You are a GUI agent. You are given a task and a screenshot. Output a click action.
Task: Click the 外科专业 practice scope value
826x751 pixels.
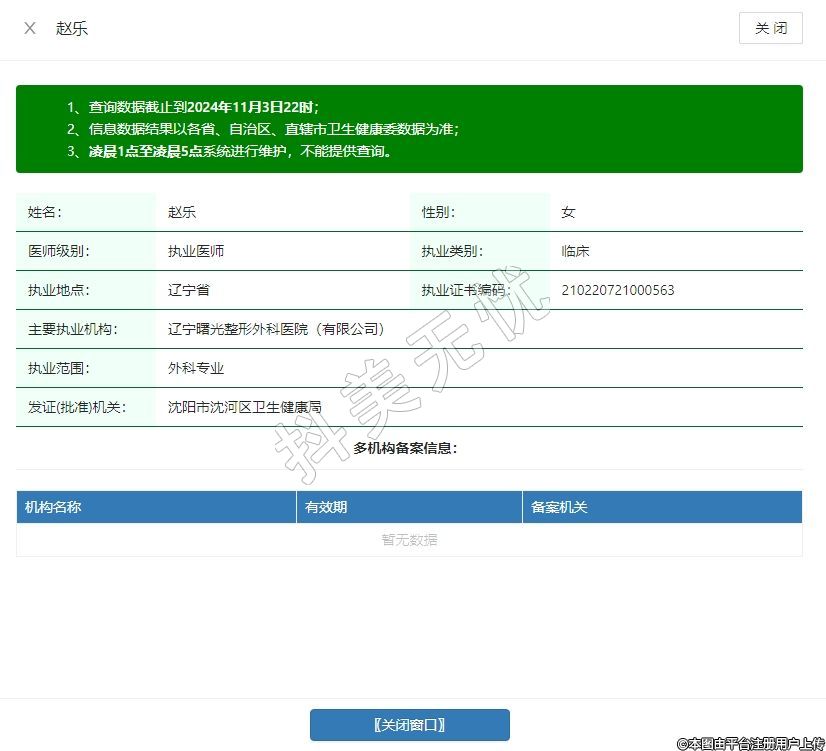click(x=196, y=368)
